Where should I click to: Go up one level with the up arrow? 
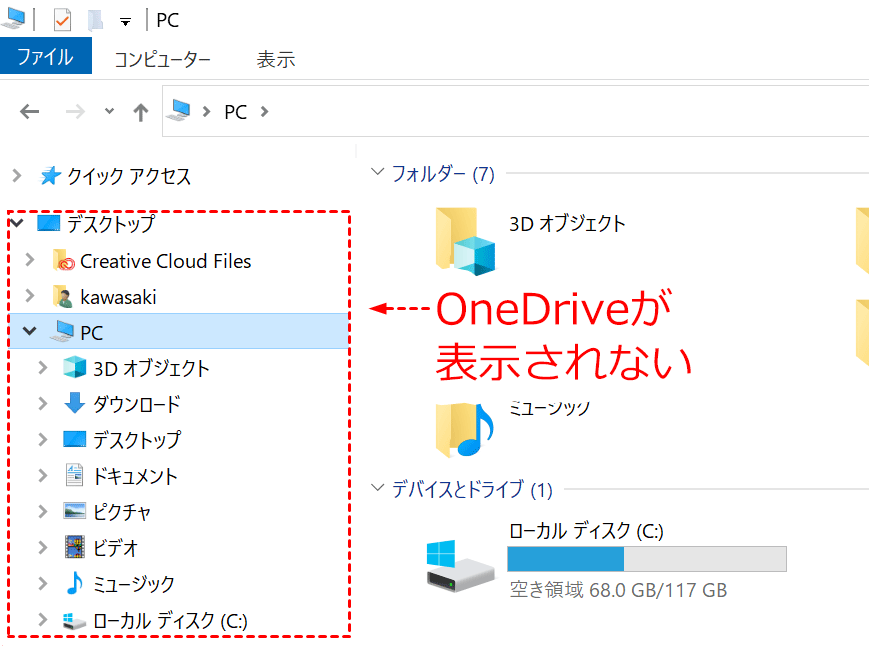point(141,112)
